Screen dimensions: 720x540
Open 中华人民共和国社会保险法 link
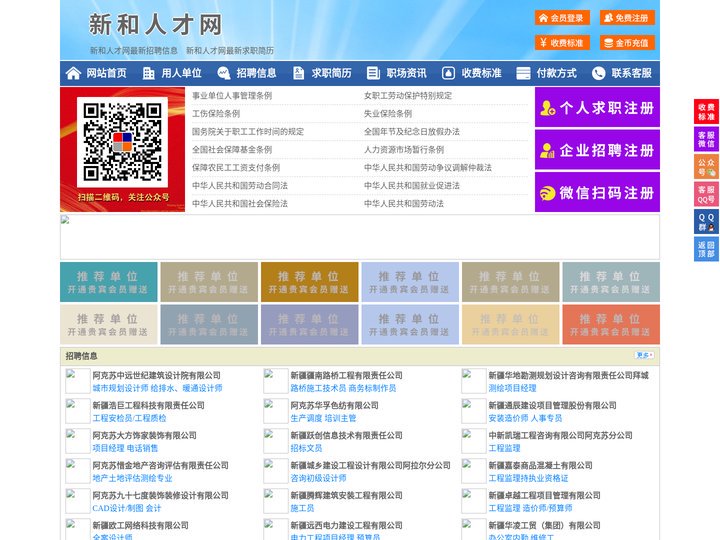click(240, 203)
